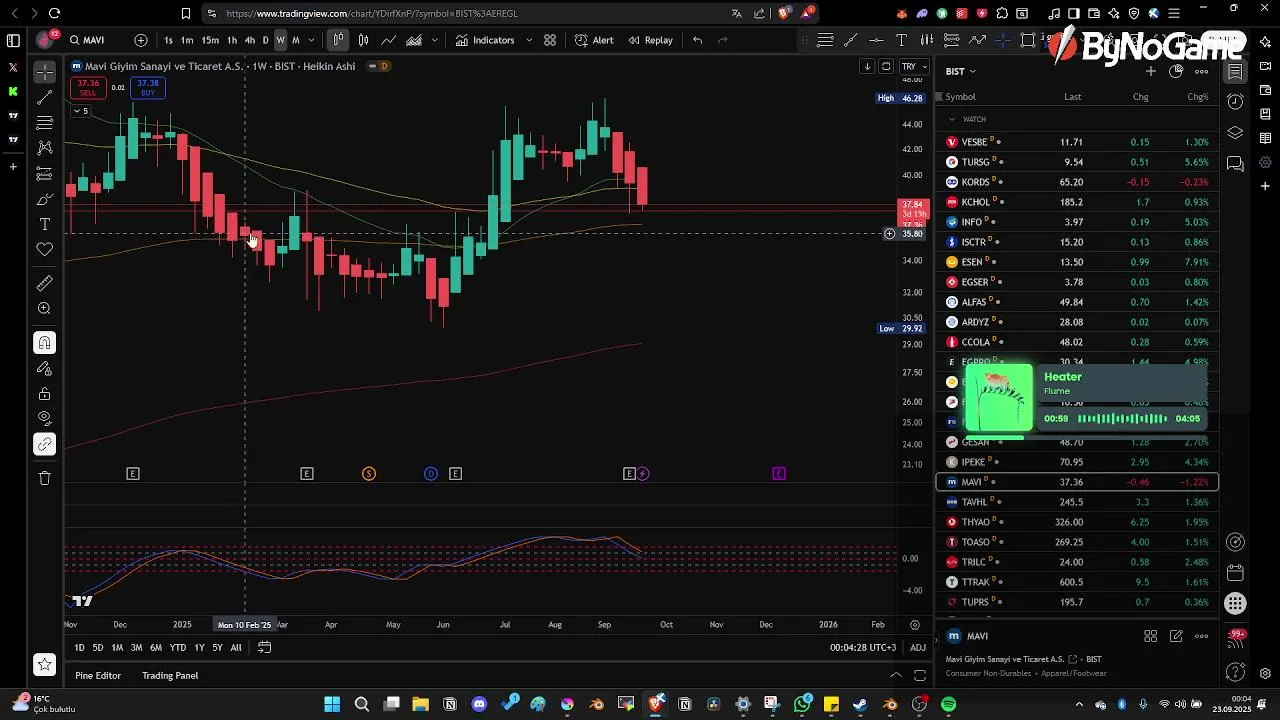This screenshot has height=720, width=1280.
Task: Select the trend line drawing tool
Action: [44, 97]
